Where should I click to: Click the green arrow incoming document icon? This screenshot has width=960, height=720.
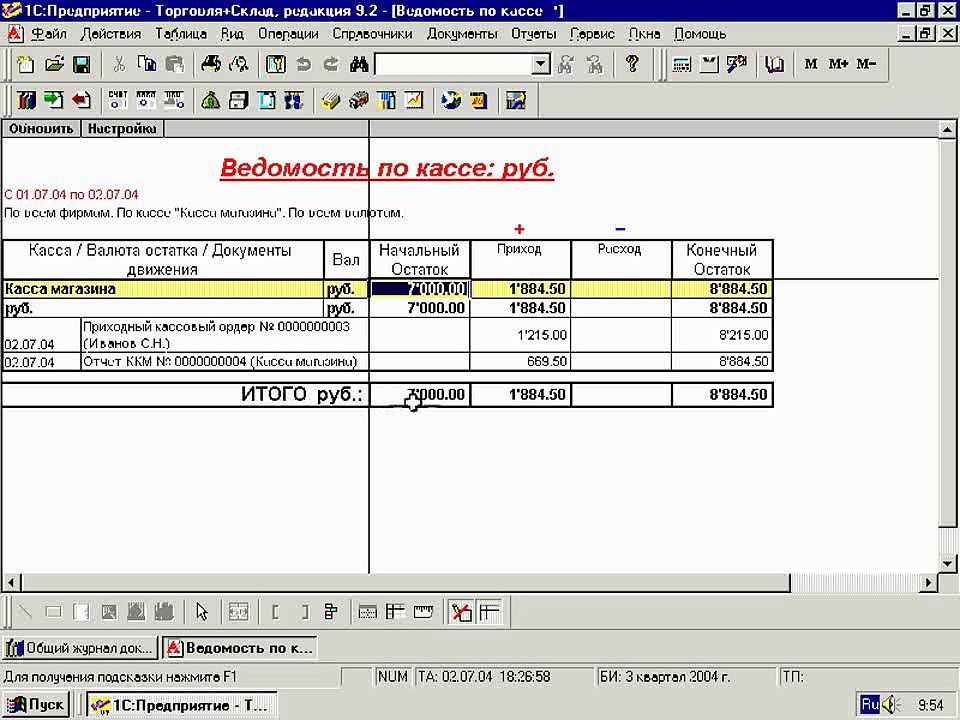pyautogui.click(x=54, y=100)
